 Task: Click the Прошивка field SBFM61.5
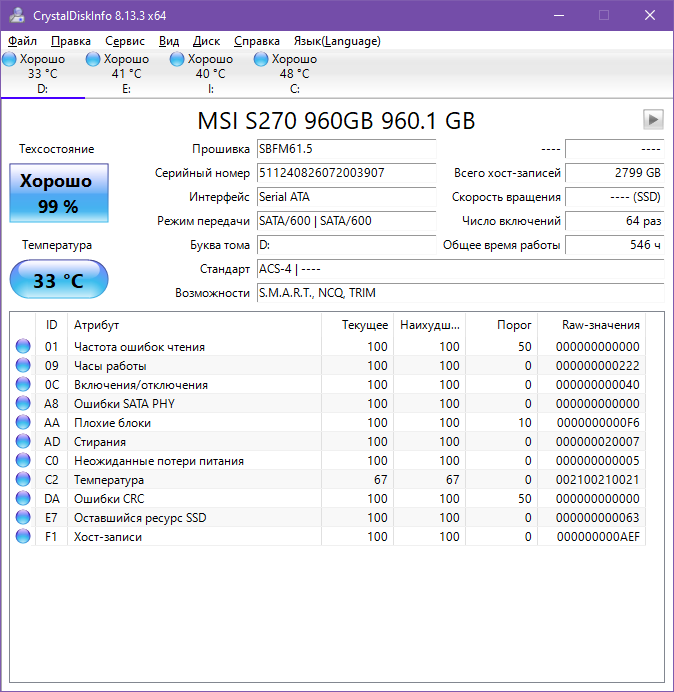346,149
